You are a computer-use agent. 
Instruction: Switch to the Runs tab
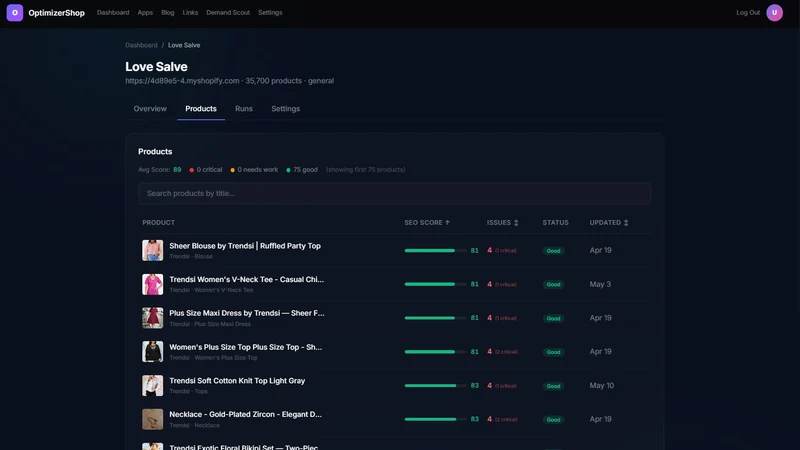tap(243, 109)
